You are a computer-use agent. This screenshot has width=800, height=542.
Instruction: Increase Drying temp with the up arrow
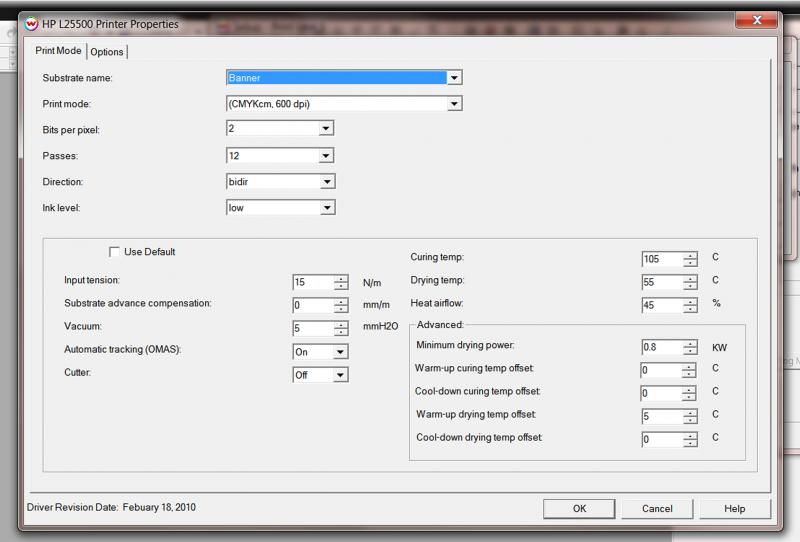690,279
